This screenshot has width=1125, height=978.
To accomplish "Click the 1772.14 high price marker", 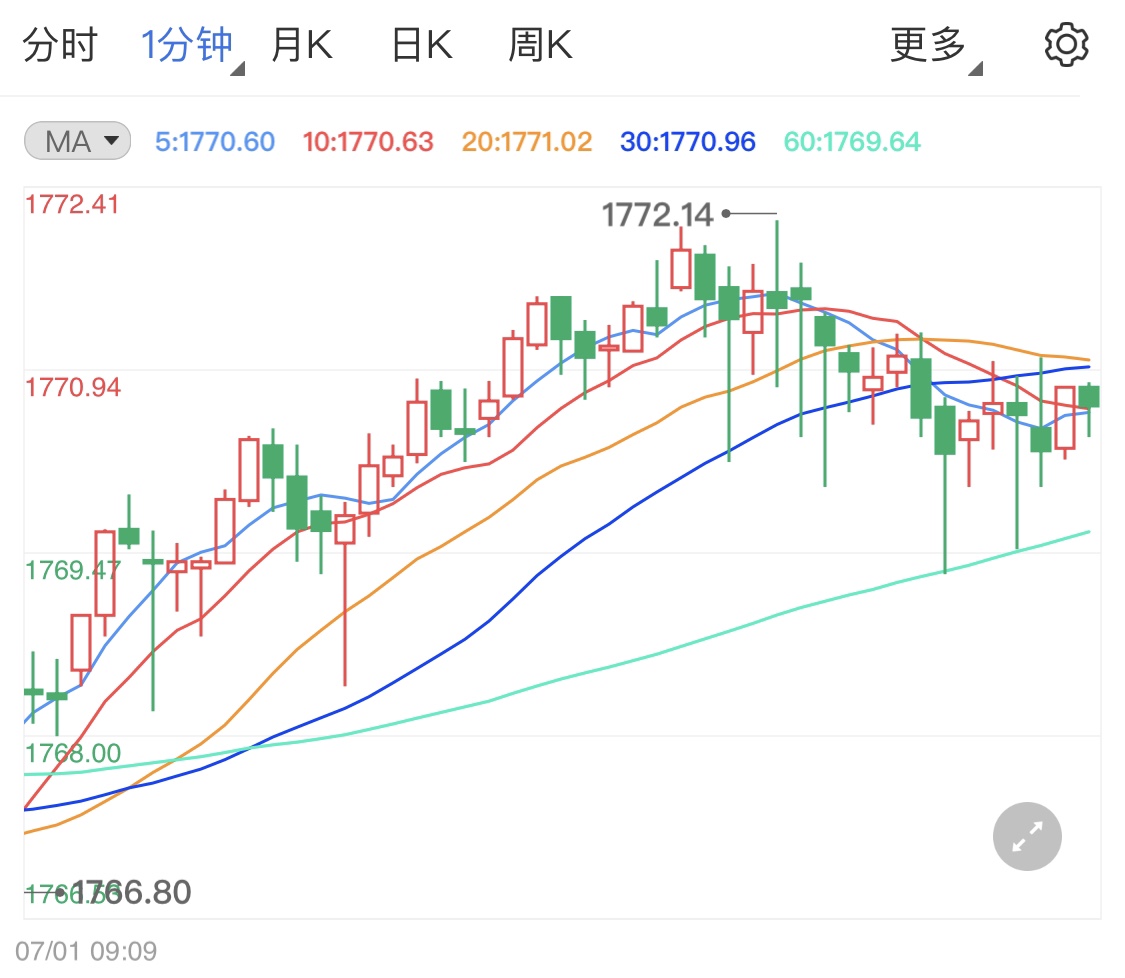I will 657,215.
